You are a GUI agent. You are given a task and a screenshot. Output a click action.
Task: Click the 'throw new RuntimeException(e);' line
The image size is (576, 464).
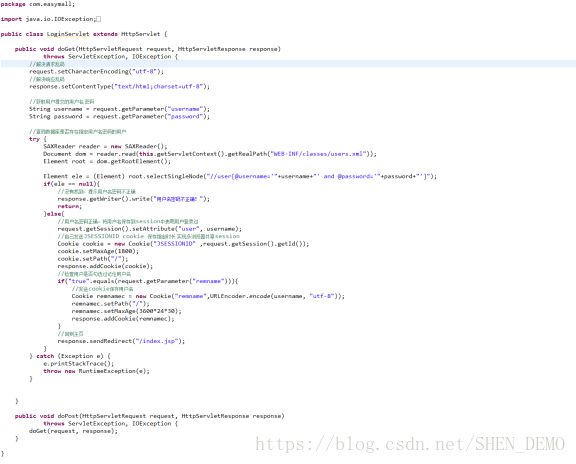tap(96, 371)
